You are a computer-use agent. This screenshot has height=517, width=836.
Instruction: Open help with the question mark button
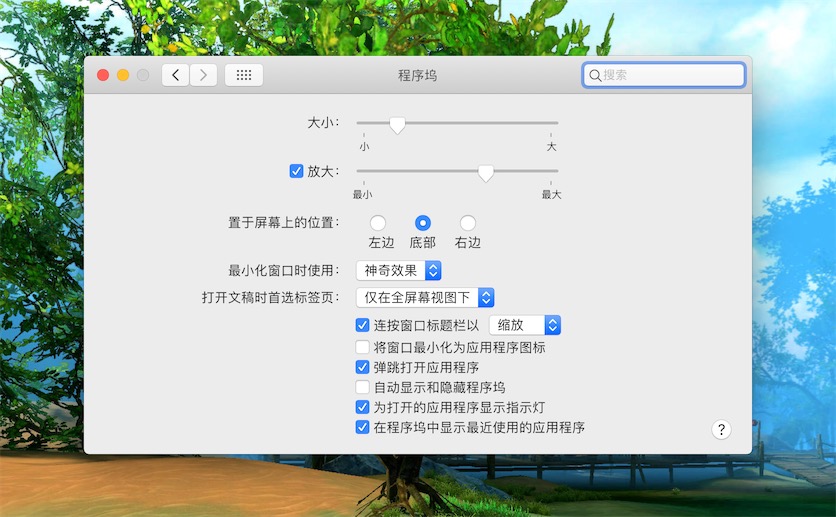click(x=721, y=430)
